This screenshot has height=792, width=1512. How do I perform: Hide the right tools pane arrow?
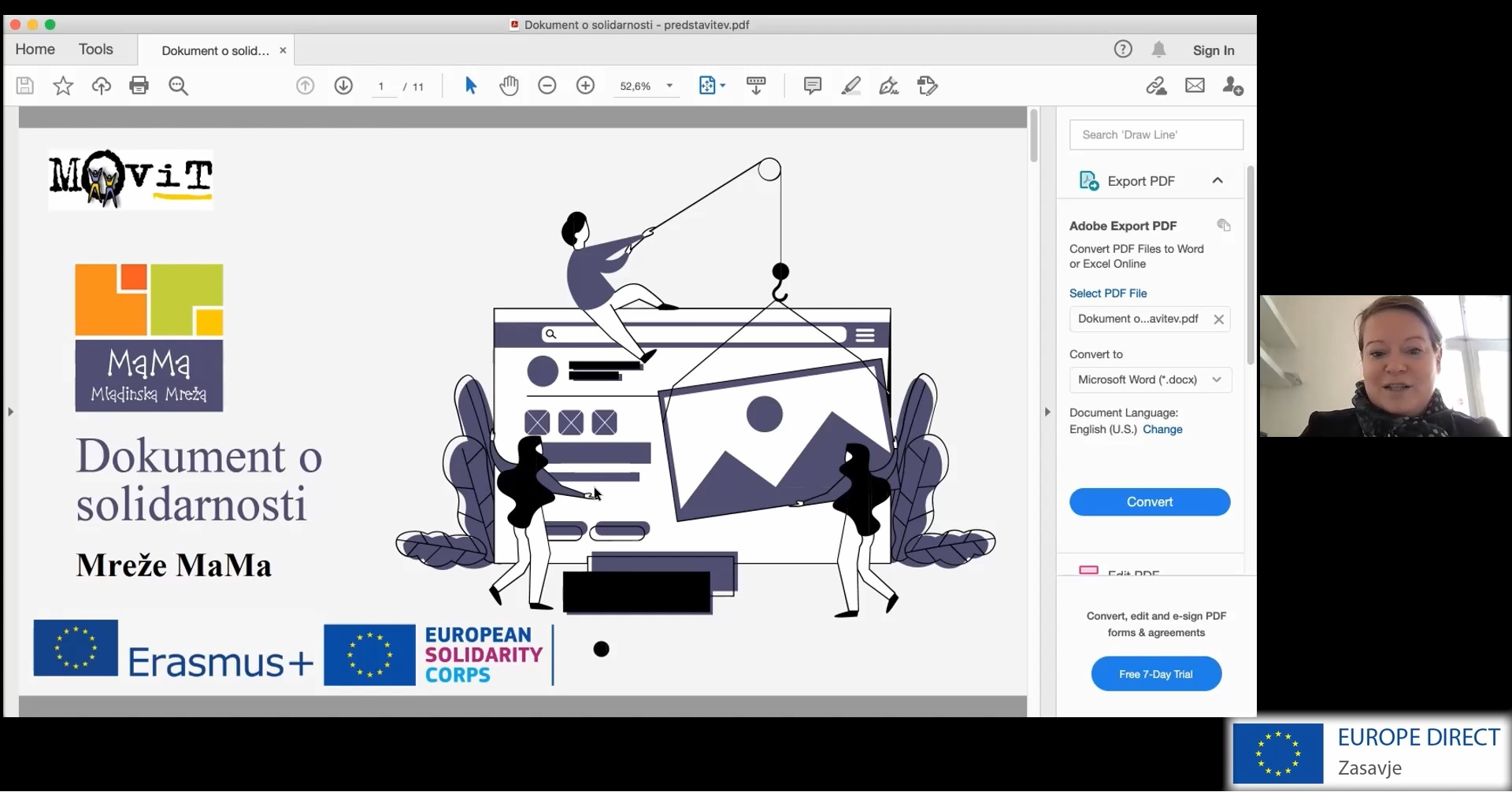click(x=1047, y=412)
